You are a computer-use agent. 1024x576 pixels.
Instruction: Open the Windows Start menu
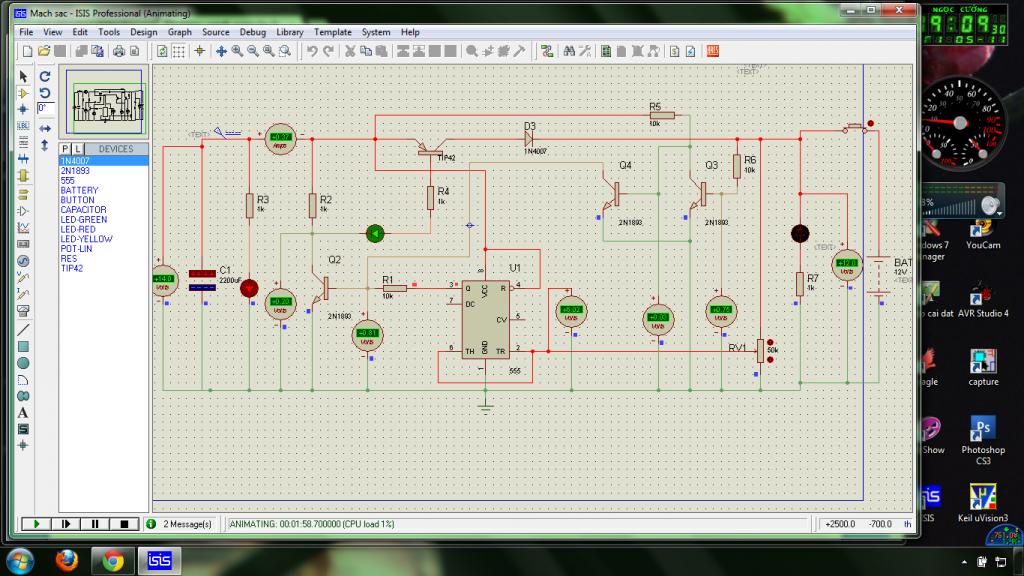(20, 561)
